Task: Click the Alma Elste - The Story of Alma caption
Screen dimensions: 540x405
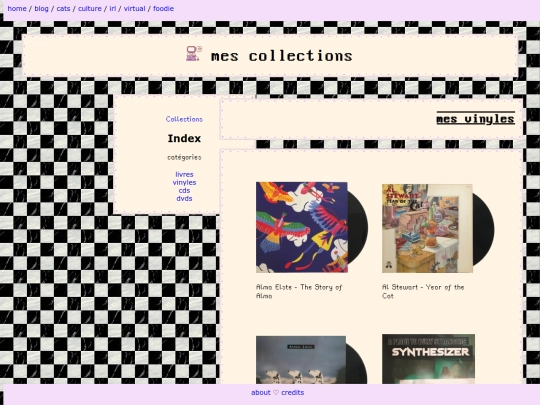Action: point(299,291)
